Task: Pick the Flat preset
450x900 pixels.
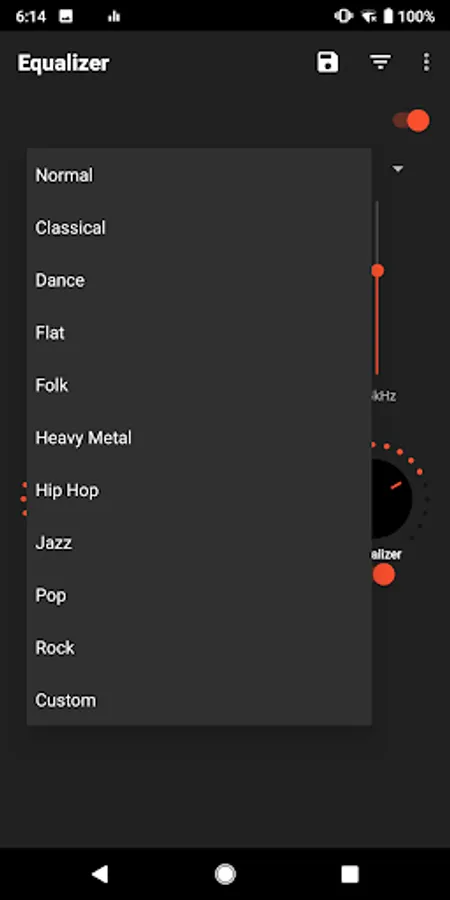Action: click(x=199, y=333)
